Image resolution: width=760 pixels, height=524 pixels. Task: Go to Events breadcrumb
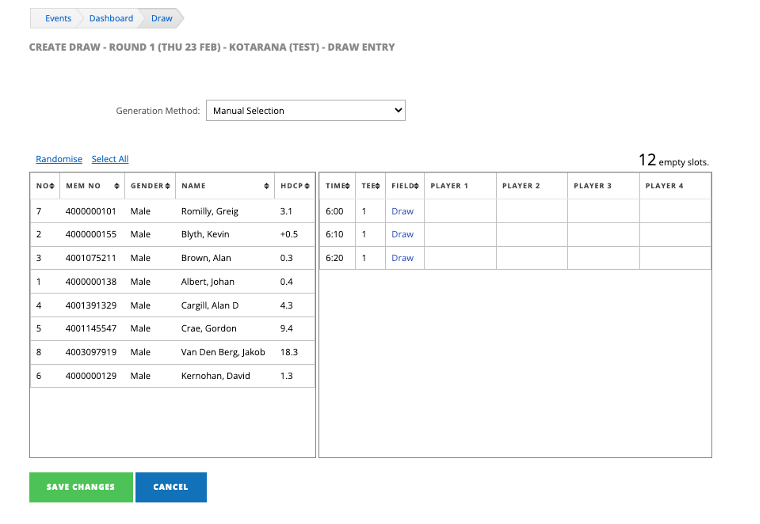coord(58,18)
